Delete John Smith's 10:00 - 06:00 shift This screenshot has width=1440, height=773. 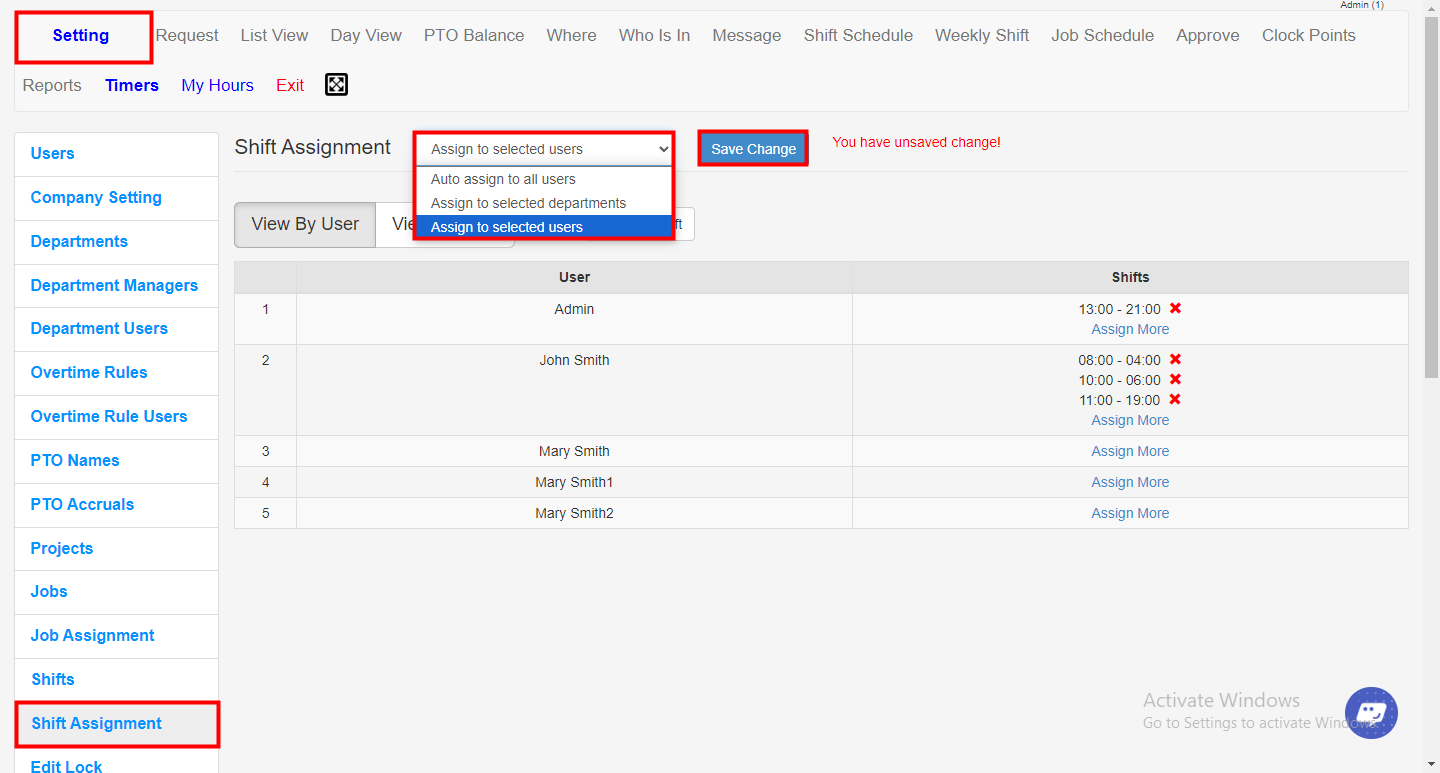pyautogui.click(x=1175, y=380)
